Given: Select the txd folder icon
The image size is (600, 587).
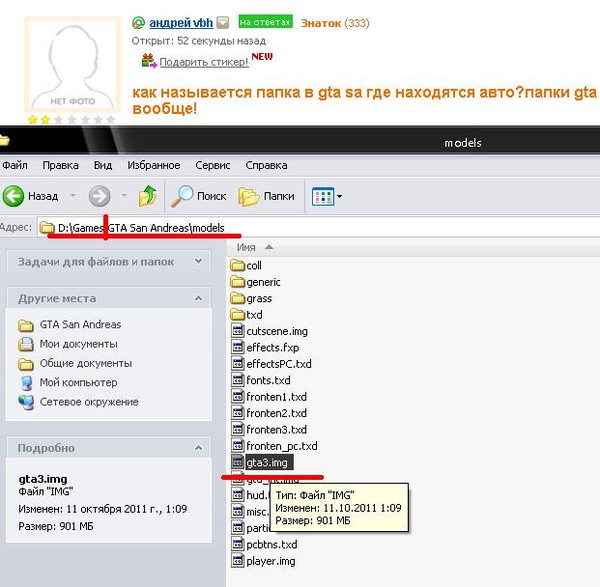Looking at the screenshot, I should (x=238, y=314).
